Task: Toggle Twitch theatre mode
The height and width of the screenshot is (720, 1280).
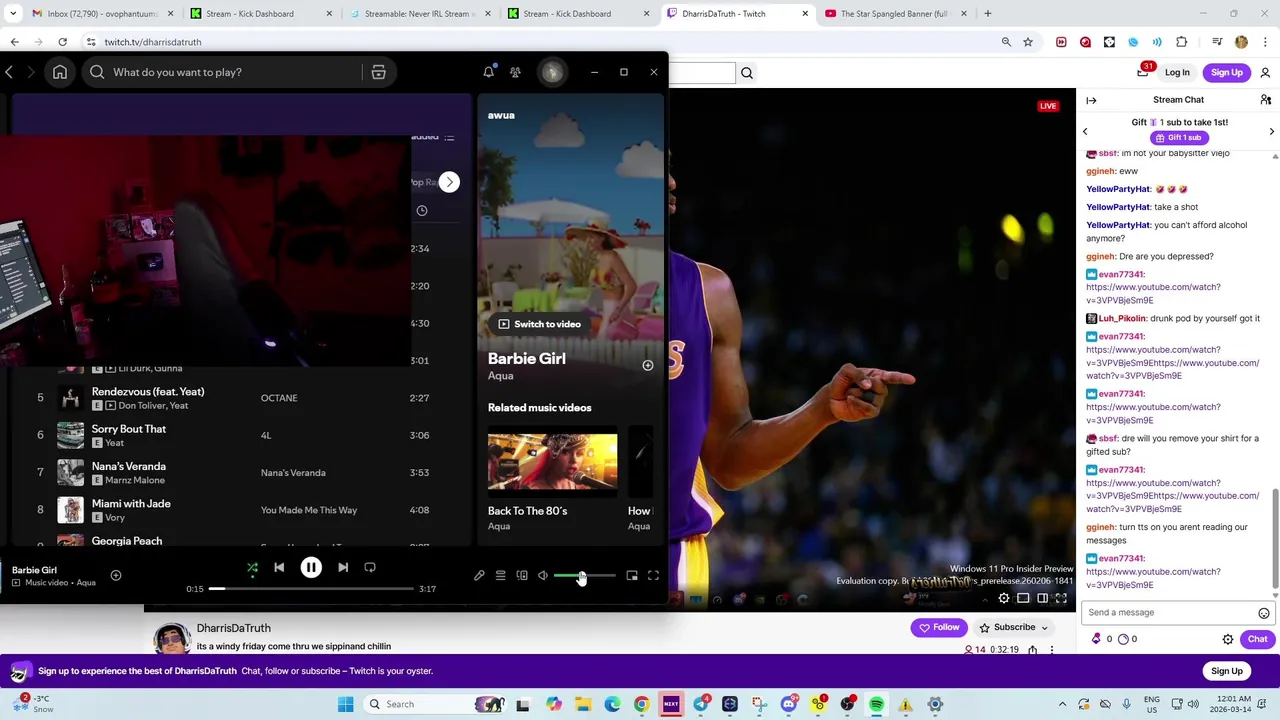Action: [x=1042, y=598]
